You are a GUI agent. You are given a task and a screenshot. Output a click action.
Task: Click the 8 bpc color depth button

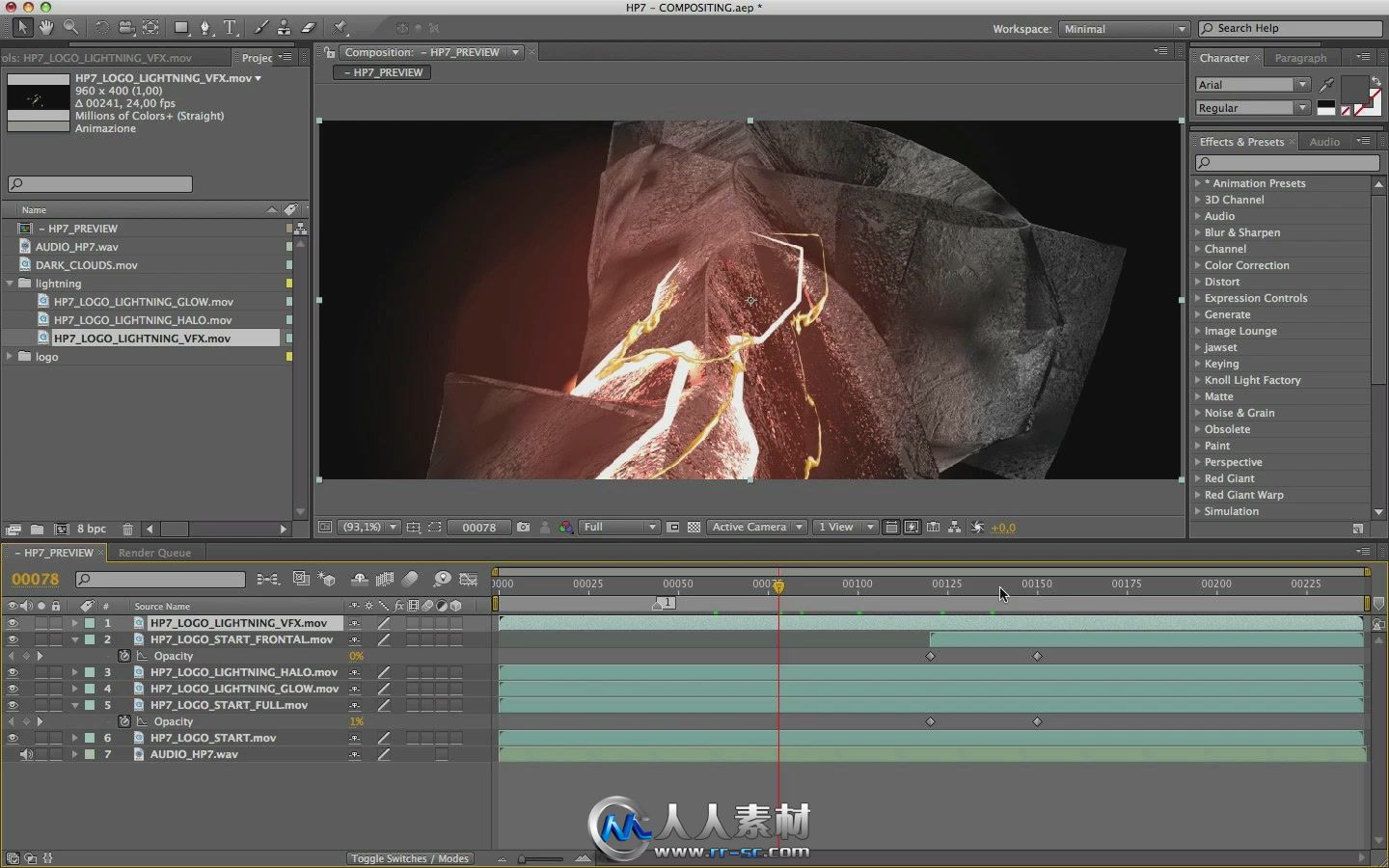click(92, 529)
